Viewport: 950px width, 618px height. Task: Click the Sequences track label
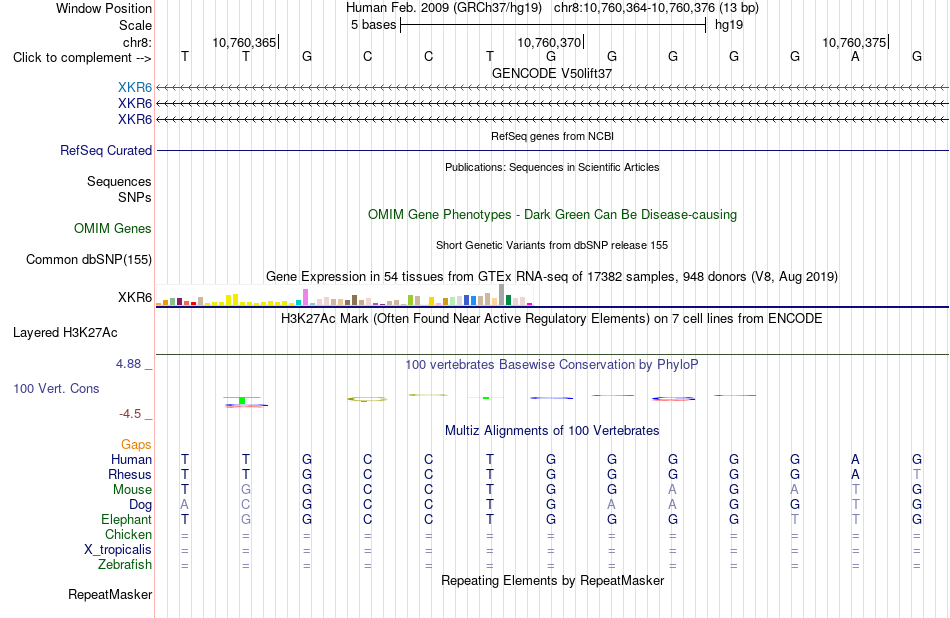[119, 181]
